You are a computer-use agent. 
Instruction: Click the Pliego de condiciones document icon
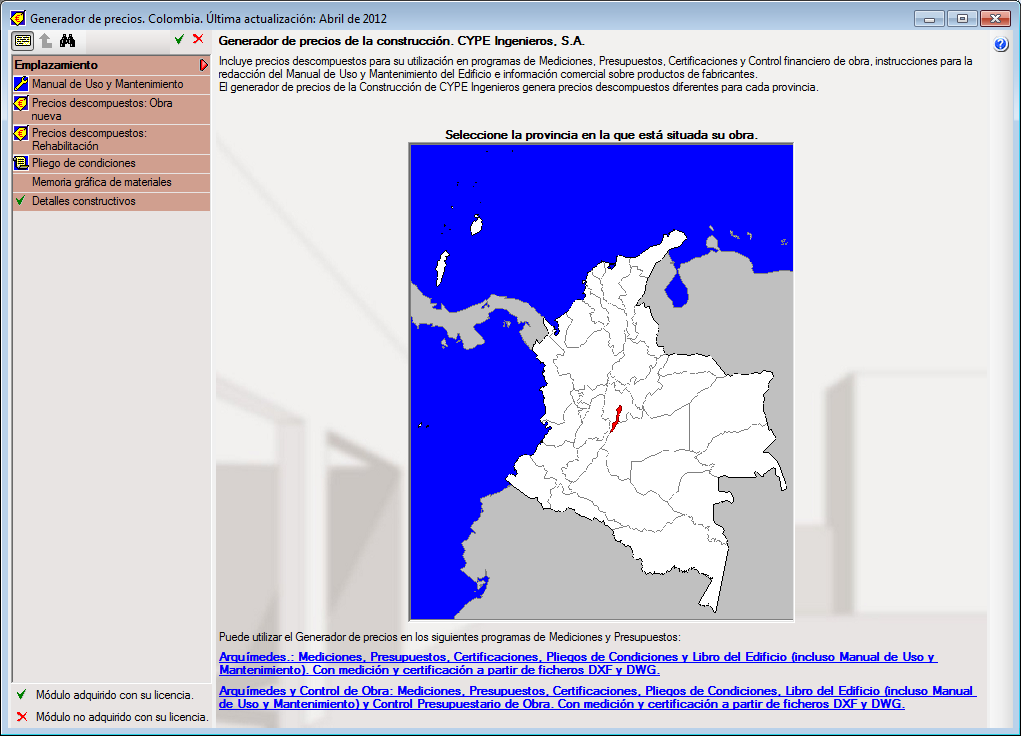pos(21,163)
